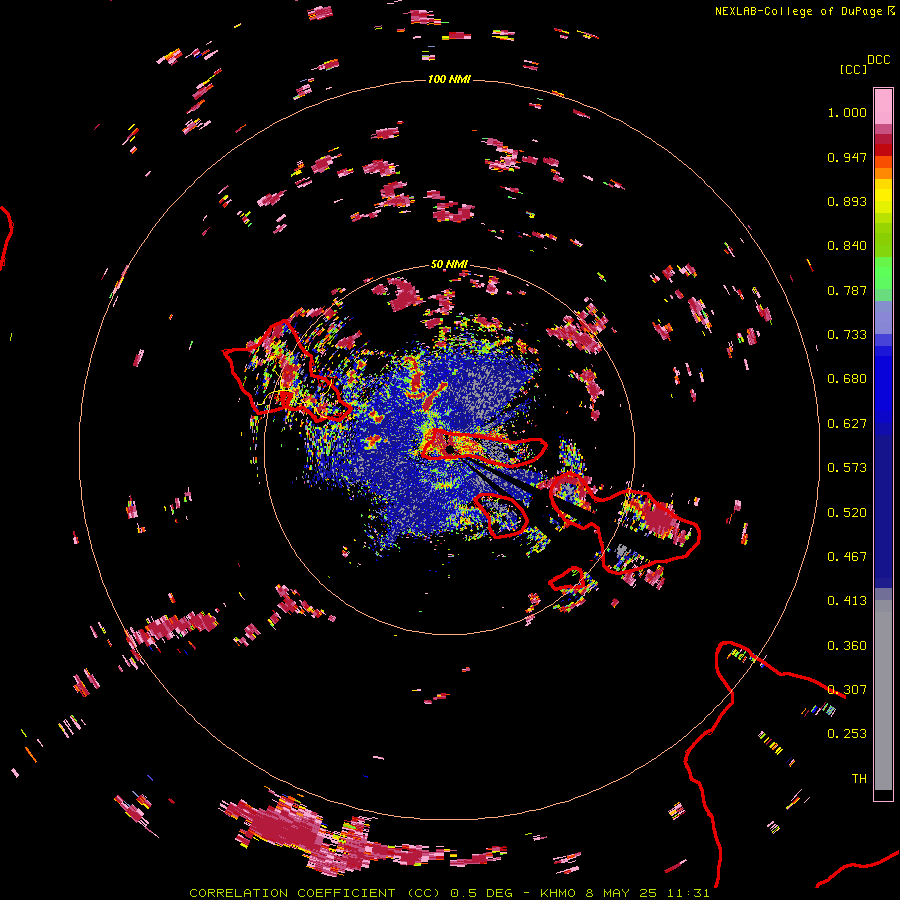Click the 0.5 DEG elevation text
This screenshot has width=900, height=900.
482,893
